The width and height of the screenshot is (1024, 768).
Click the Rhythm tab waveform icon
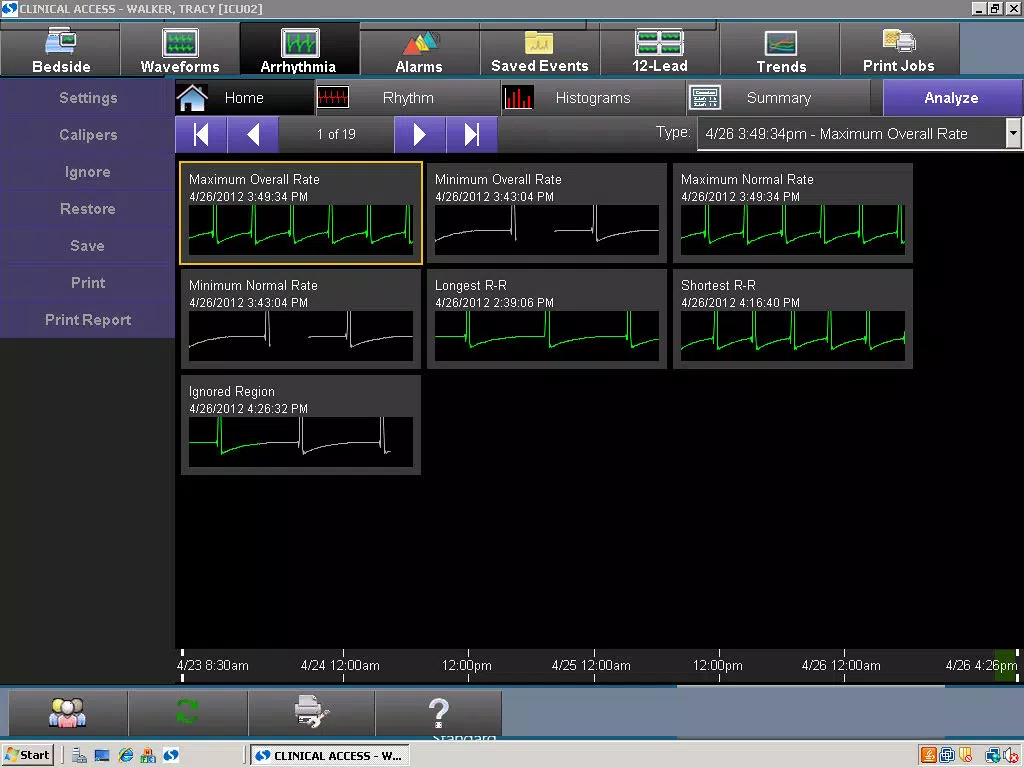point(332,98)
